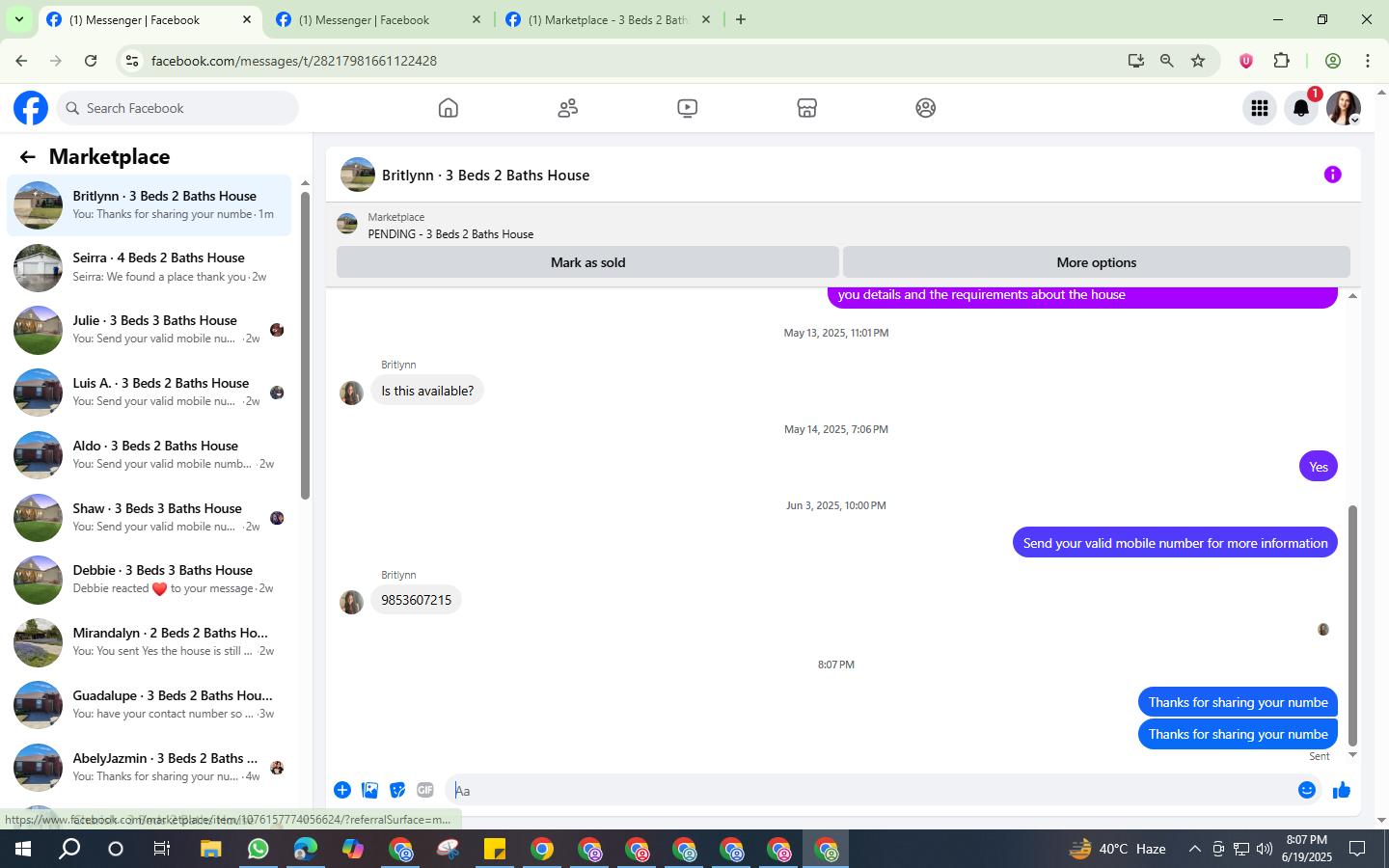Open the Chrome profile icon
The height and width of the screenshot is (868, 1389).
click(x=1333, y=61)
